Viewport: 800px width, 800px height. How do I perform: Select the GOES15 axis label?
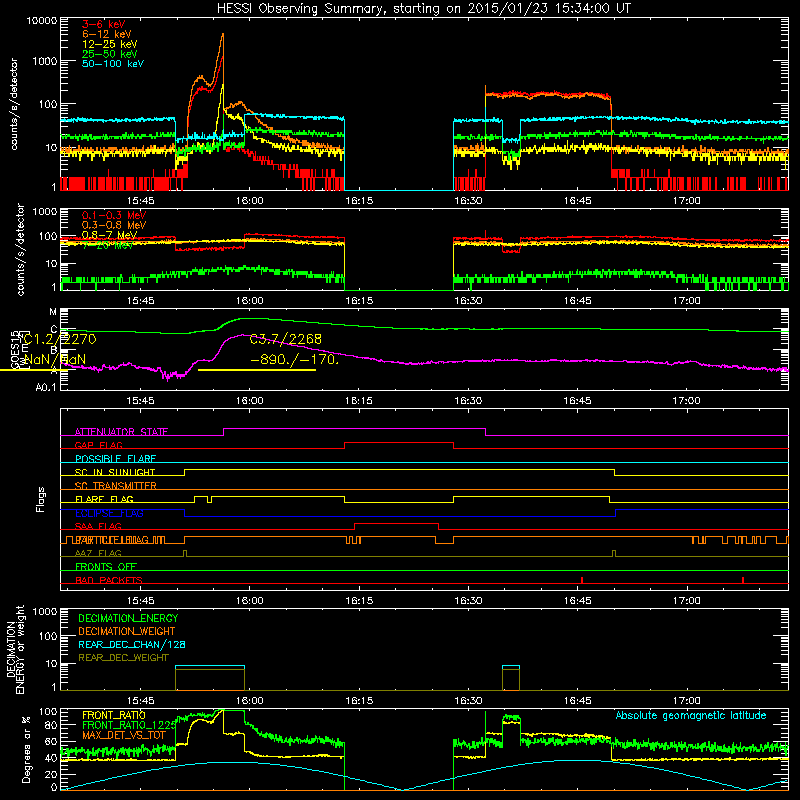pyautogui.click(x=15, y=349)
